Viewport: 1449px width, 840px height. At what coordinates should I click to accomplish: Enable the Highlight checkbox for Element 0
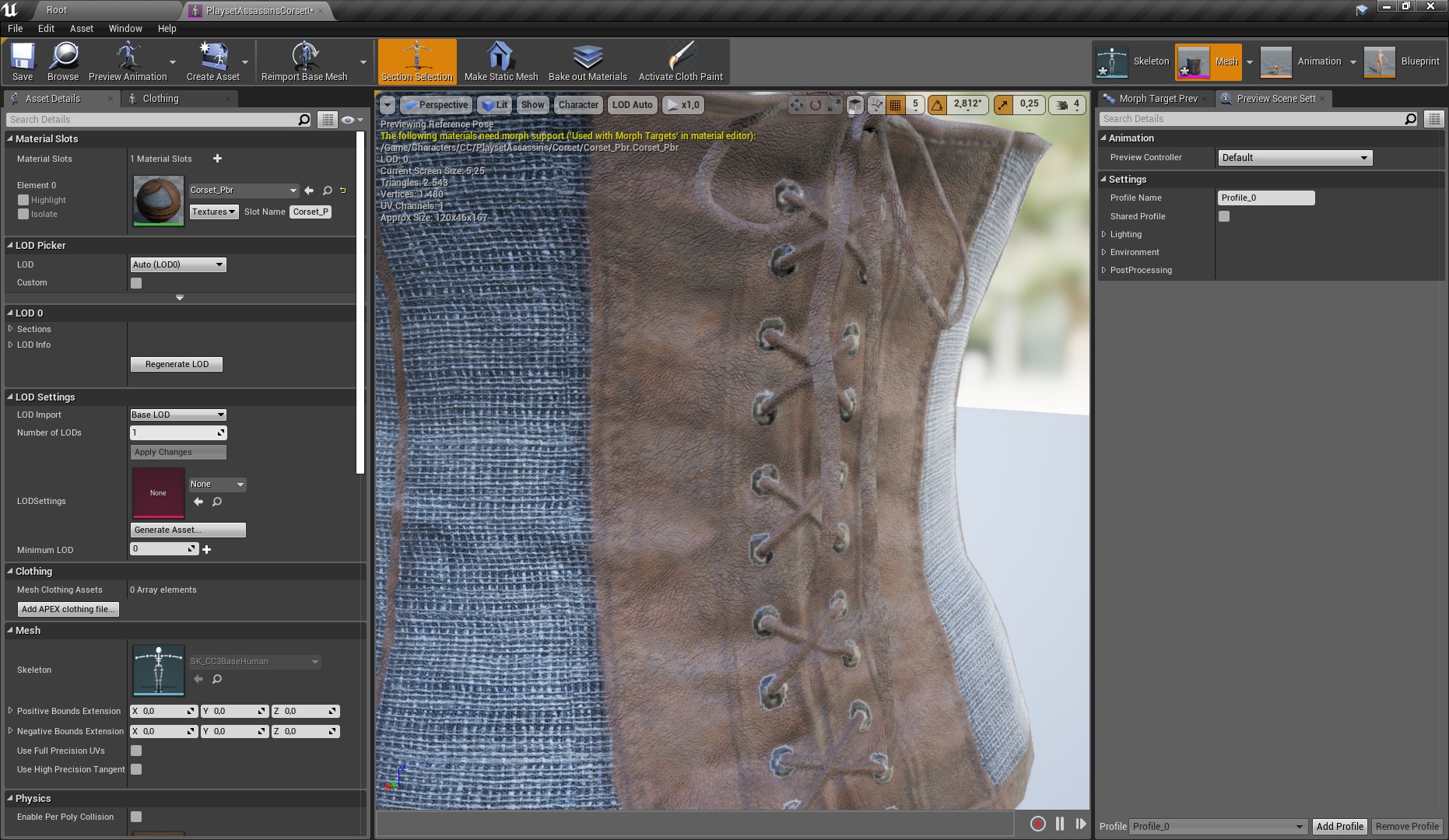click(23, 200)
